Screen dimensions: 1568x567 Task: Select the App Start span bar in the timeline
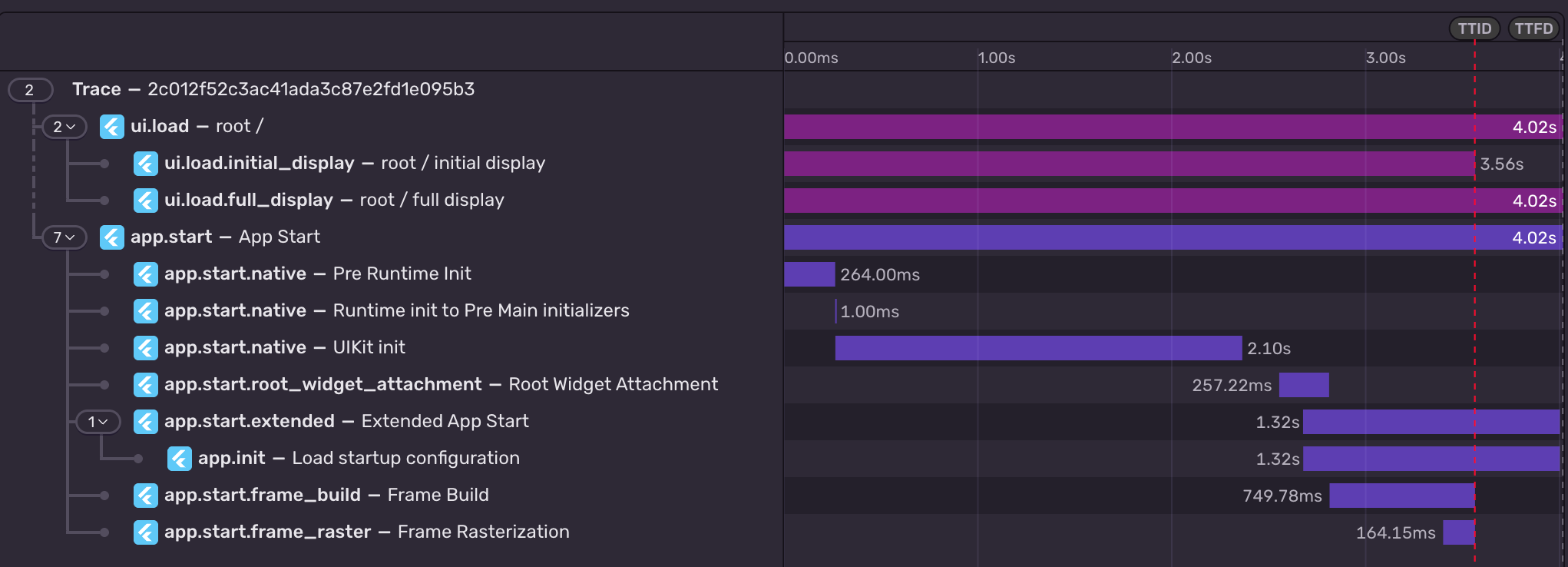coord(1173,237)
